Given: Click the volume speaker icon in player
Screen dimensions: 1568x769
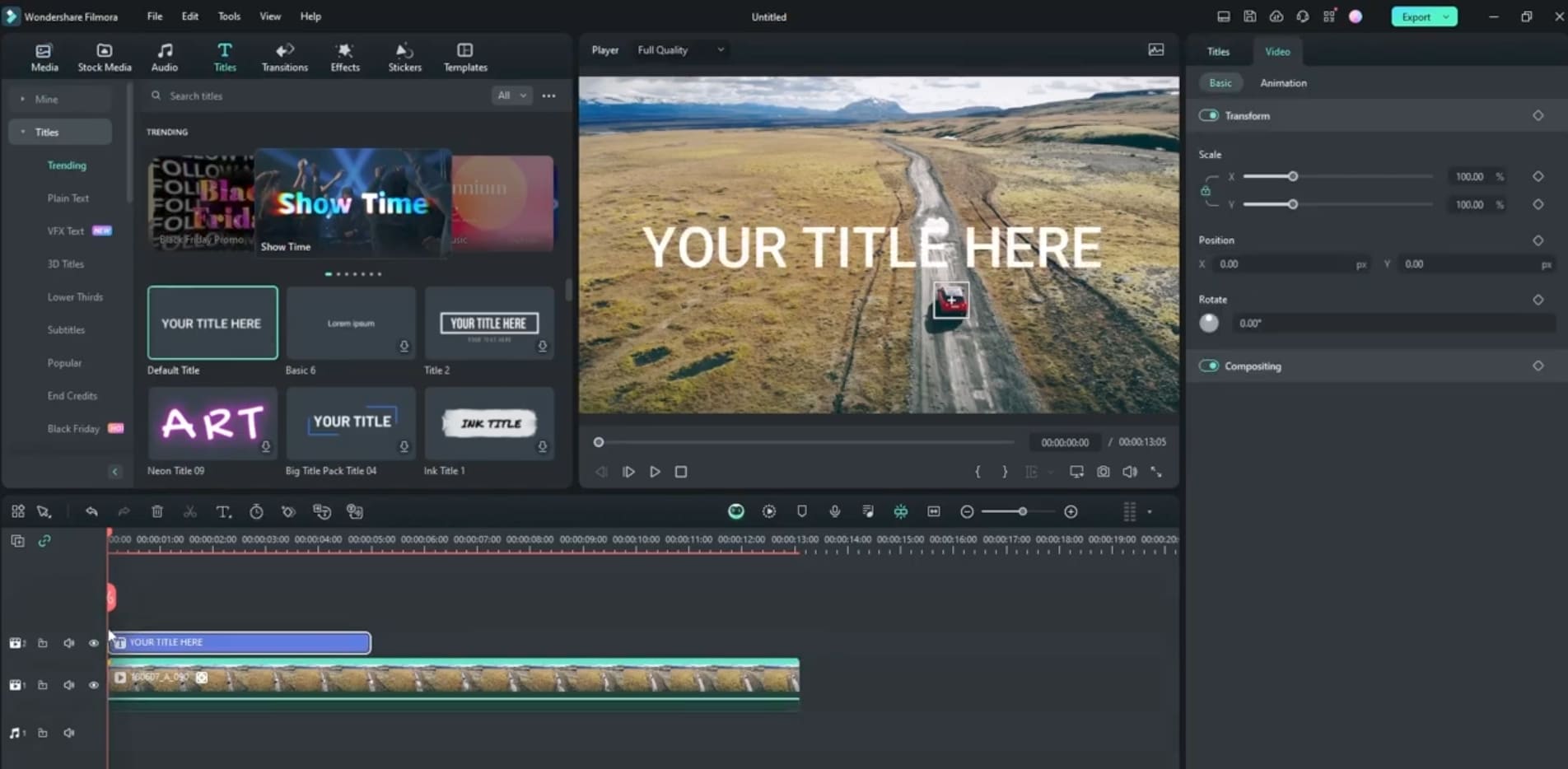Looking at the screenshot, I should 1130,472.
